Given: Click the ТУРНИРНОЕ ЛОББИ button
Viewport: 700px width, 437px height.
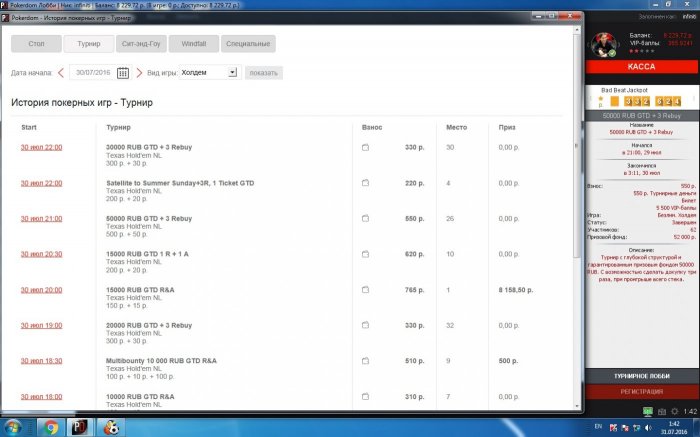Looking at the screenshot, I should coord(642,376).
